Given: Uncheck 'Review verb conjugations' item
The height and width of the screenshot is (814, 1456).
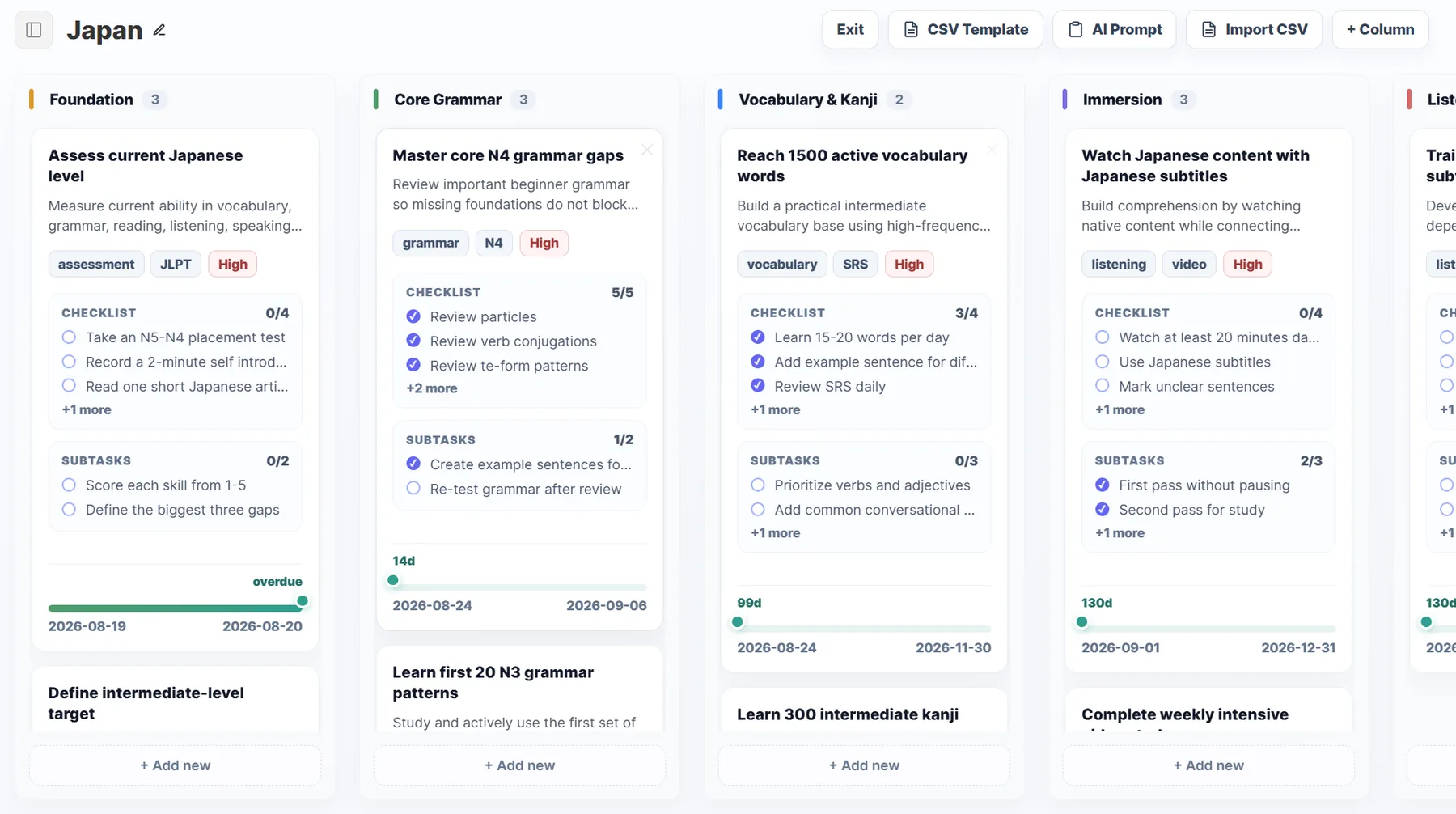Looking at the screenshot, I should [413, 341].
